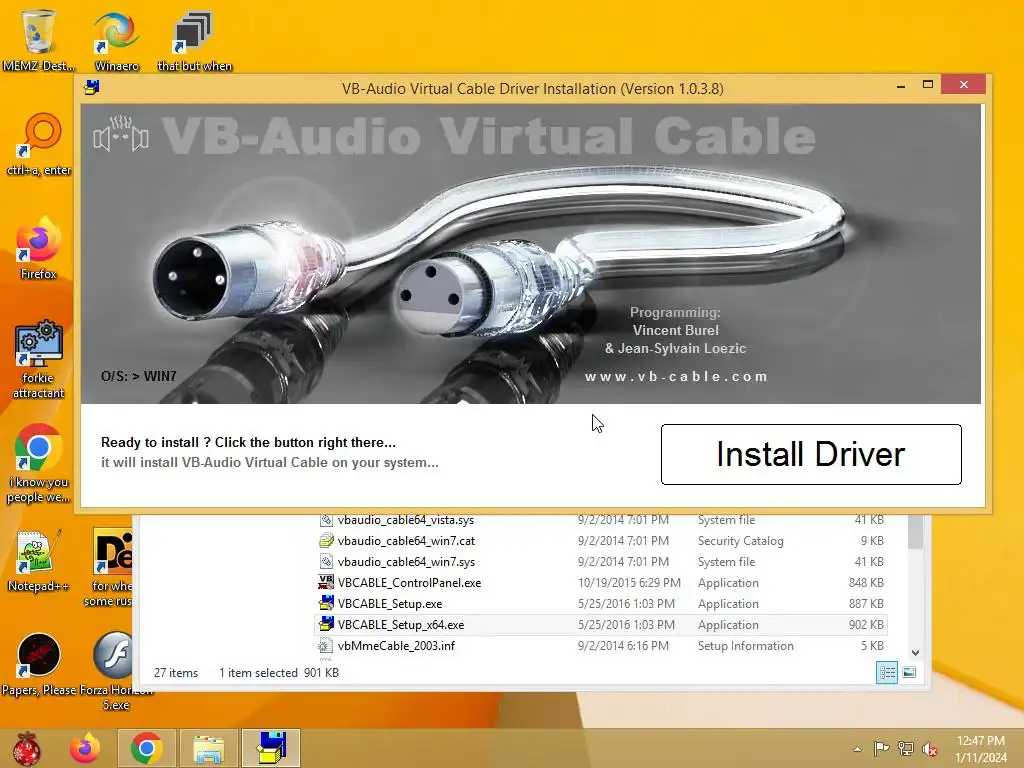Switch Explorer to Large icons view
The width and height of the screenshot is (1024, 768).
(x=909, y=672)
